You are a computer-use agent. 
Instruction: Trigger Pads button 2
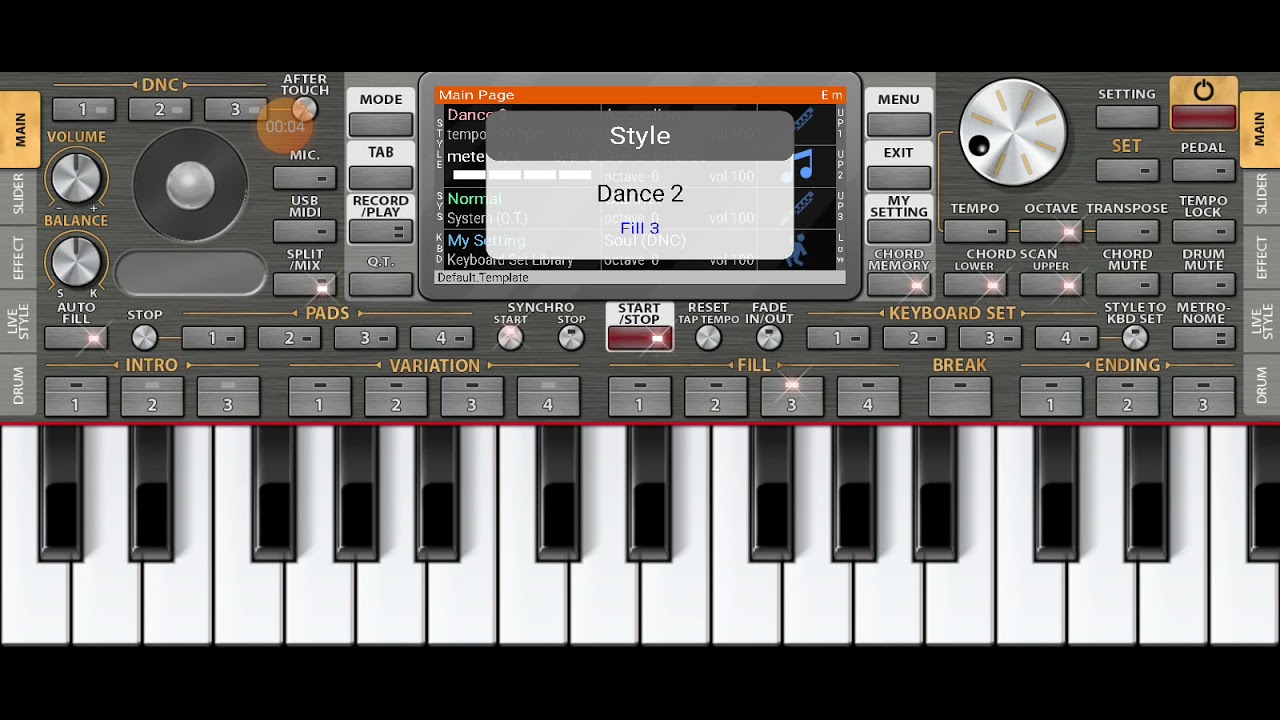click(289, 338)
